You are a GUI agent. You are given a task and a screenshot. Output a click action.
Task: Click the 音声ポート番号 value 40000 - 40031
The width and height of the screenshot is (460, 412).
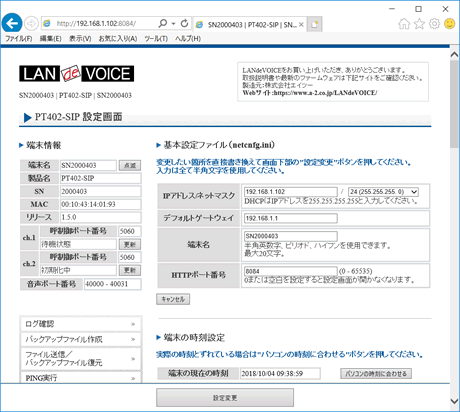coord(112,284)
